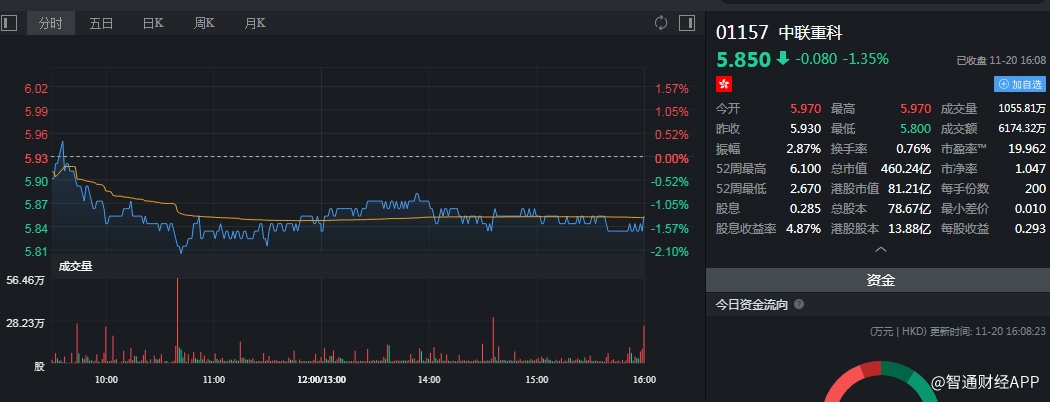Click the 成交量 volume panel label

(75, 266)
